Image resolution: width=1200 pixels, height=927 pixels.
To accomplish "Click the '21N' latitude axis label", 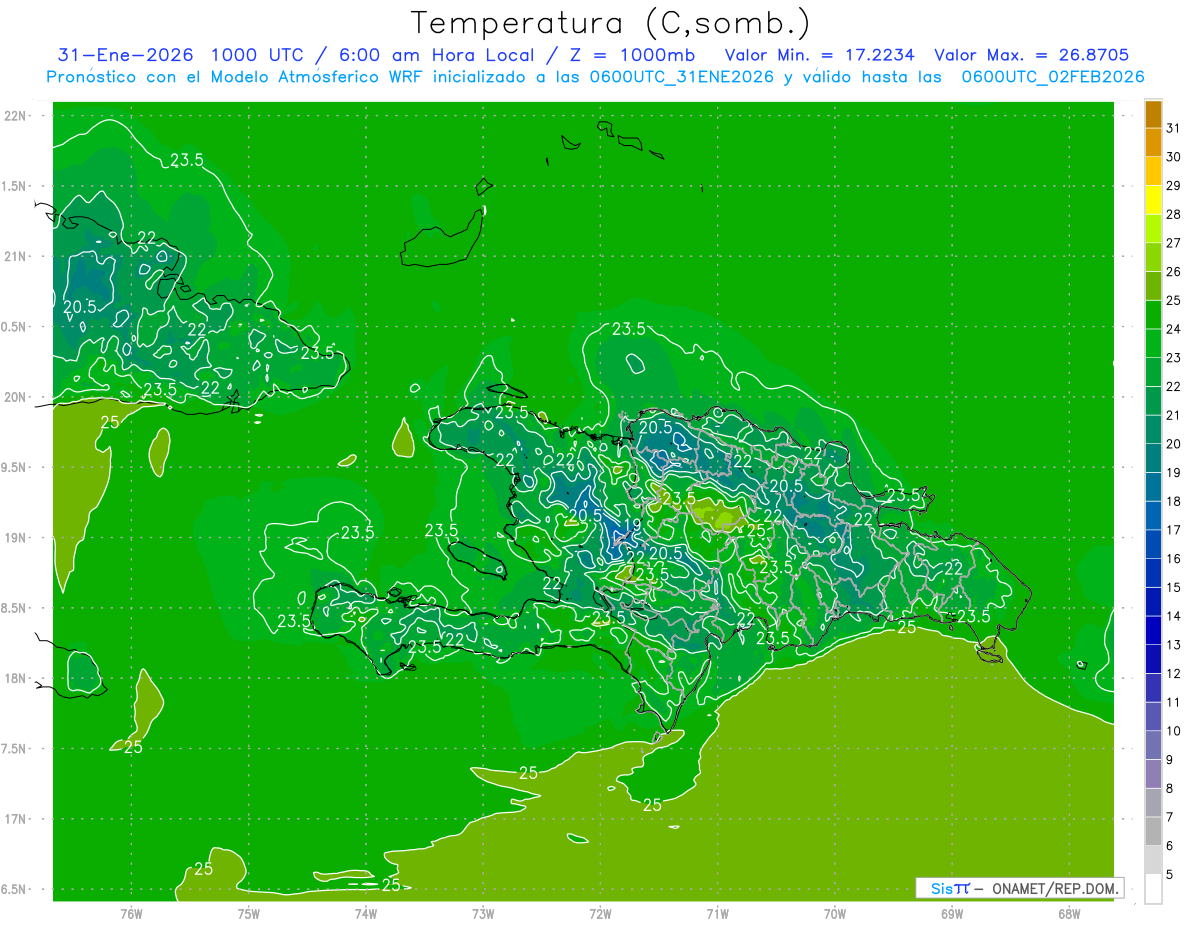I will (x=15, y=256).
